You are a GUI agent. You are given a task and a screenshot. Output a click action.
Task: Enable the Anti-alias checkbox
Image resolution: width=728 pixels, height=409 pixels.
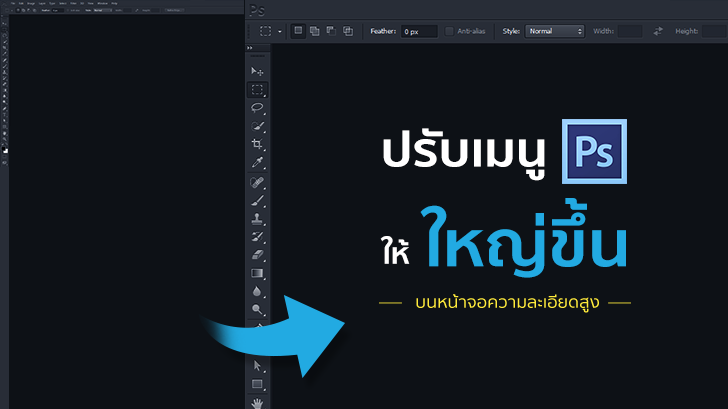click(449, 31)
